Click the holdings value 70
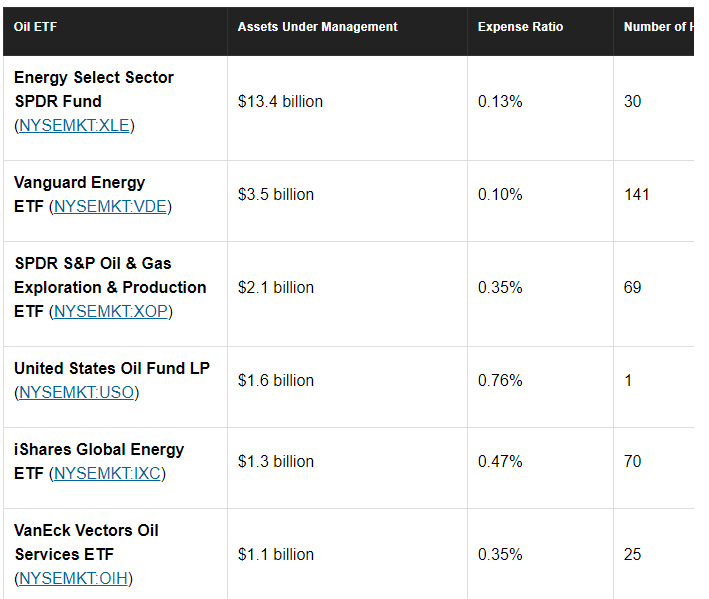This screenshot has width=709, height=599. coord(633,462)
